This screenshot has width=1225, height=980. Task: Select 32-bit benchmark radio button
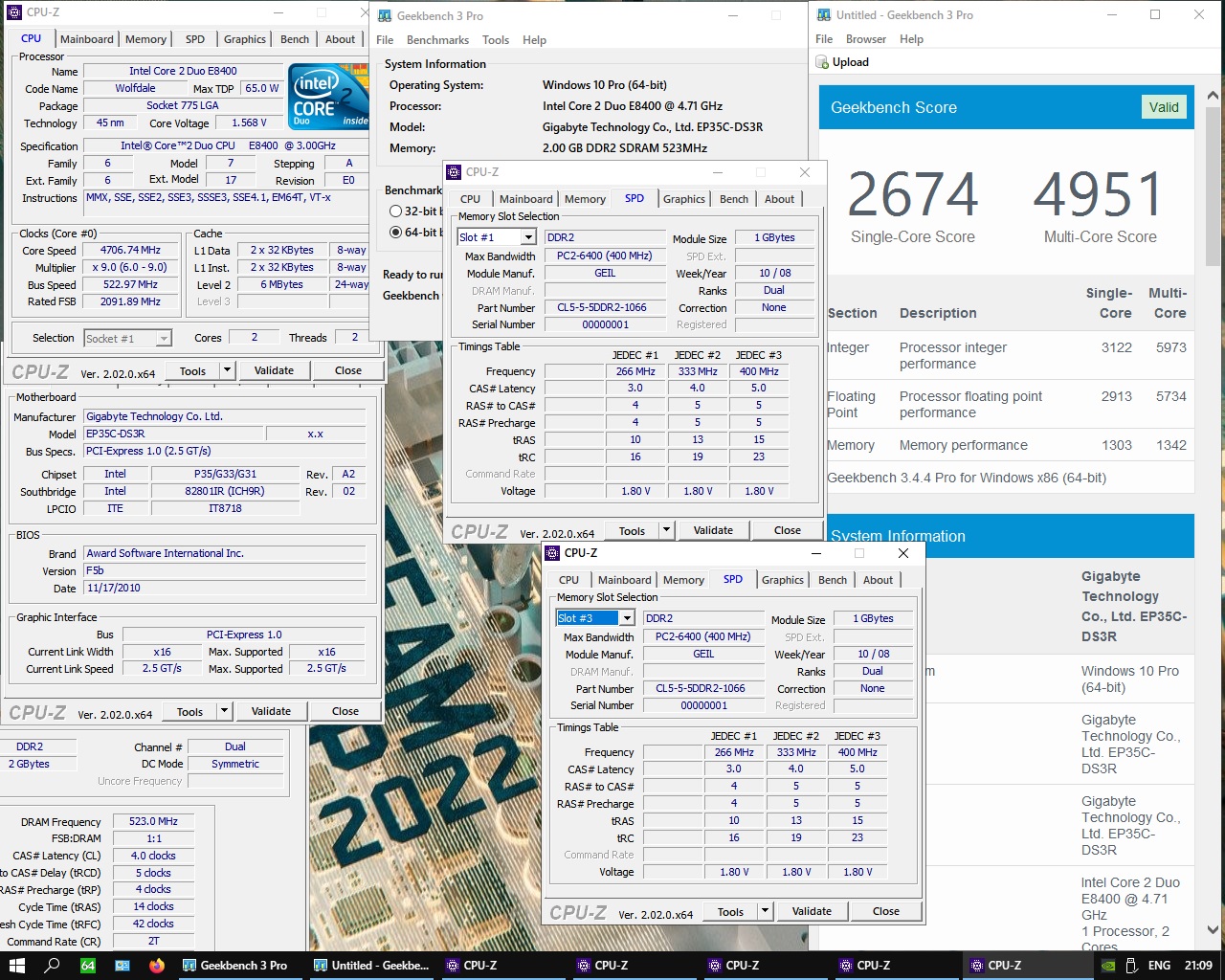pyautogui.click(x=396, y=212)
